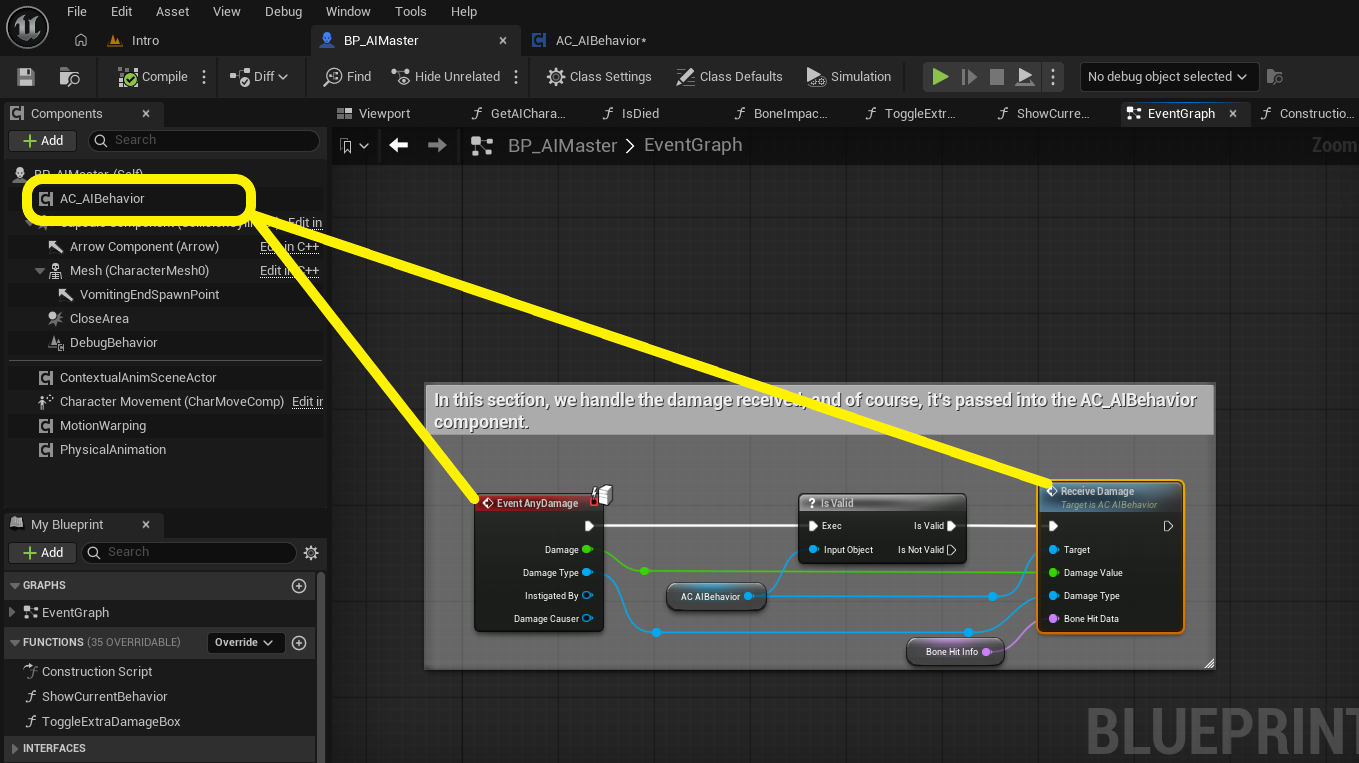
Task: Select VomitingEndSpawnPoint component
Action: [149, 295]
